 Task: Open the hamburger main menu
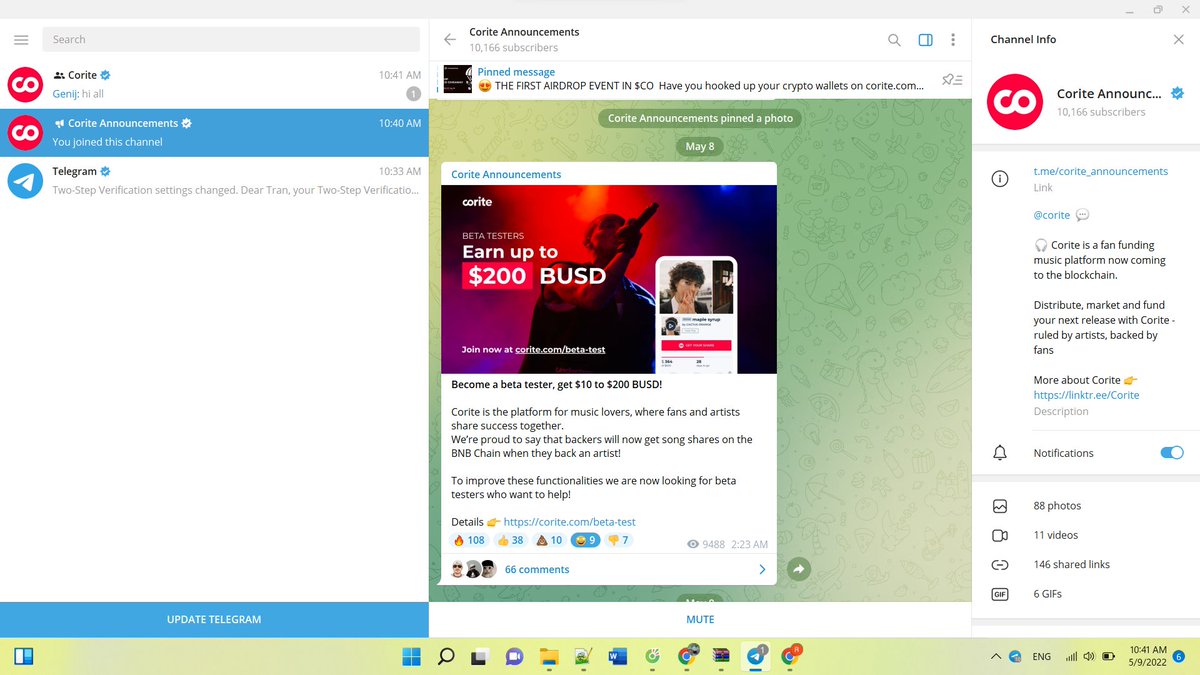(21, 40)
